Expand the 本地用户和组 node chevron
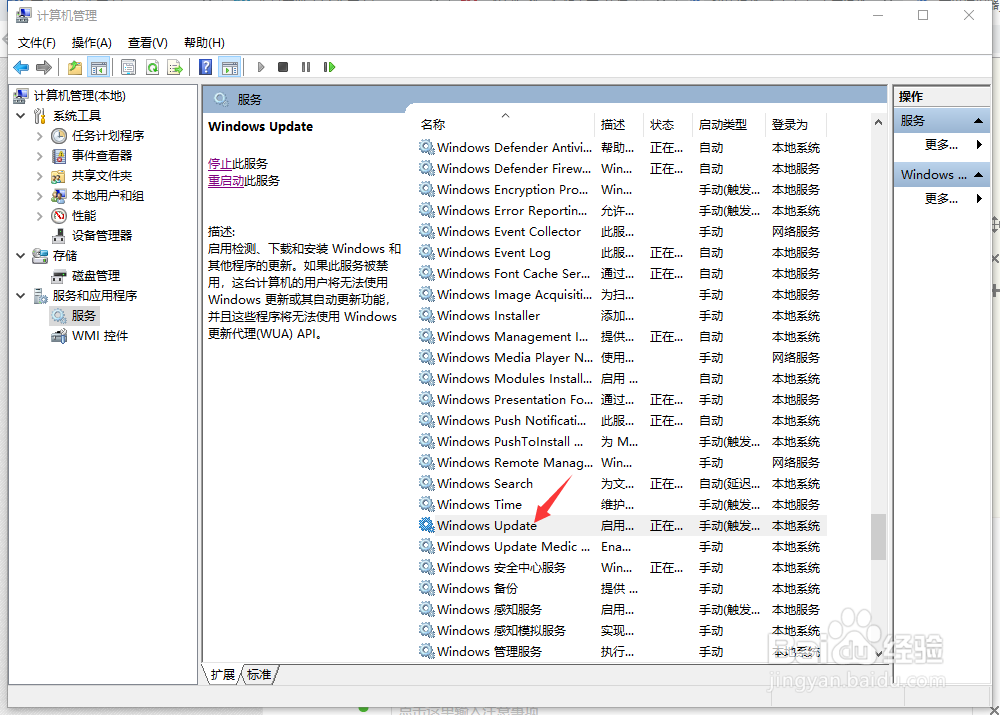This screenshot has height=715, width=1000. click(x=40, y=195)
